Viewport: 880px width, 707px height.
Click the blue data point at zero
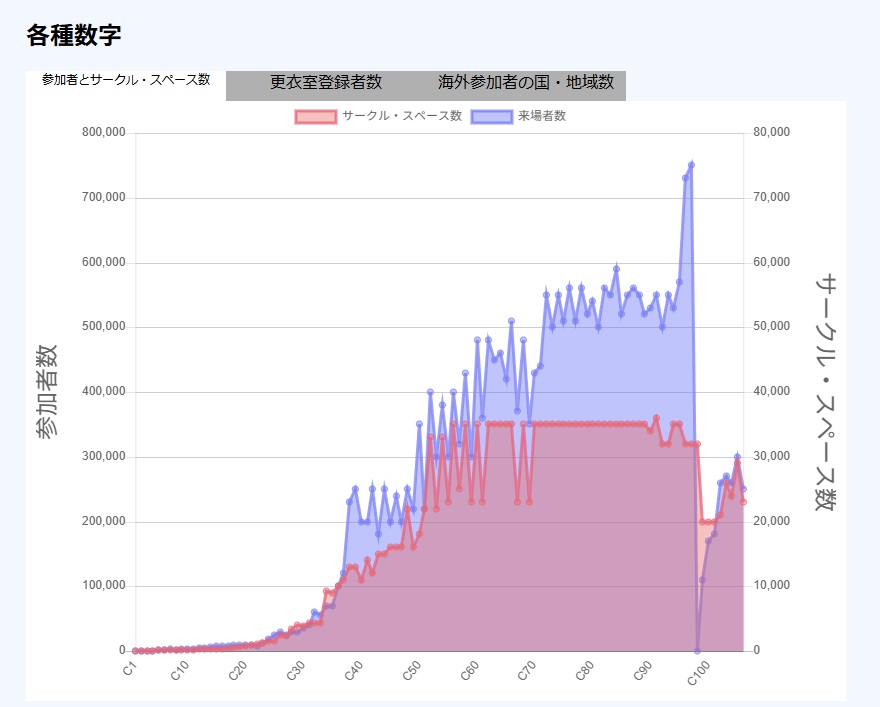coord(697,651)
